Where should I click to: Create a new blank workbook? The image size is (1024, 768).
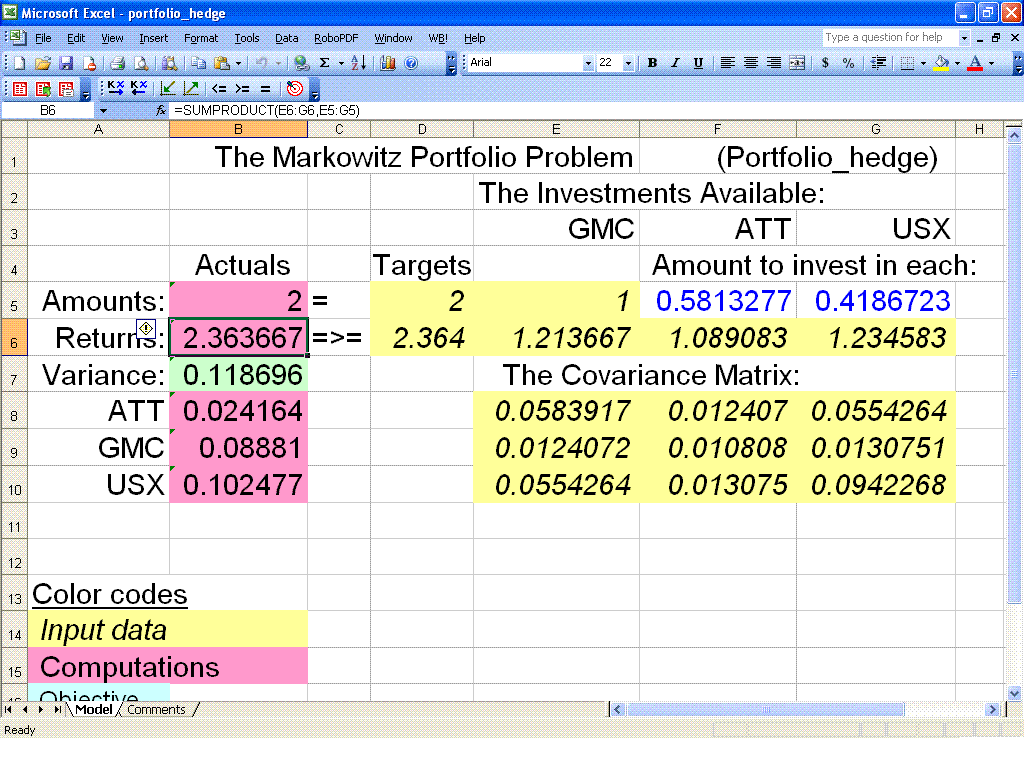20,63
